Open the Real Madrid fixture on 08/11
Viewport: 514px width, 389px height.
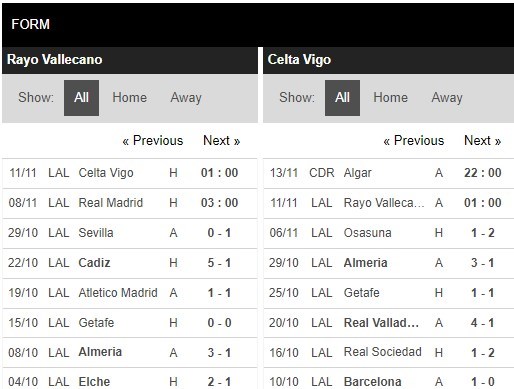pos(130,203)
